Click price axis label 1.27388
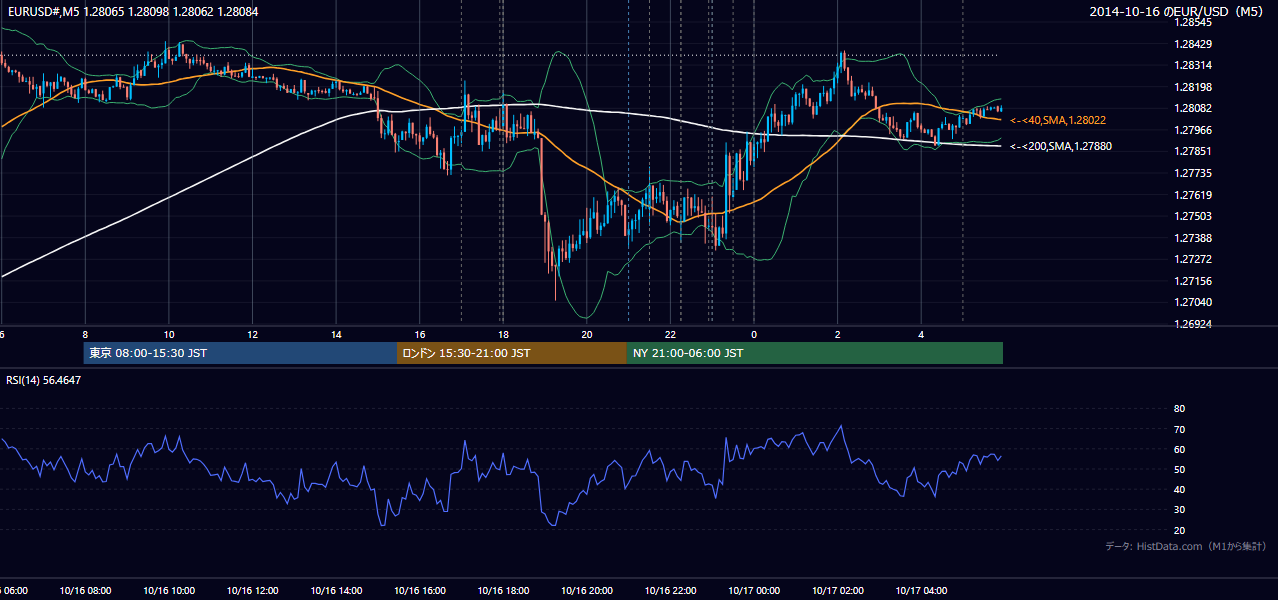This screenshot has height=600, width=1278. (x=1192, y=238)
